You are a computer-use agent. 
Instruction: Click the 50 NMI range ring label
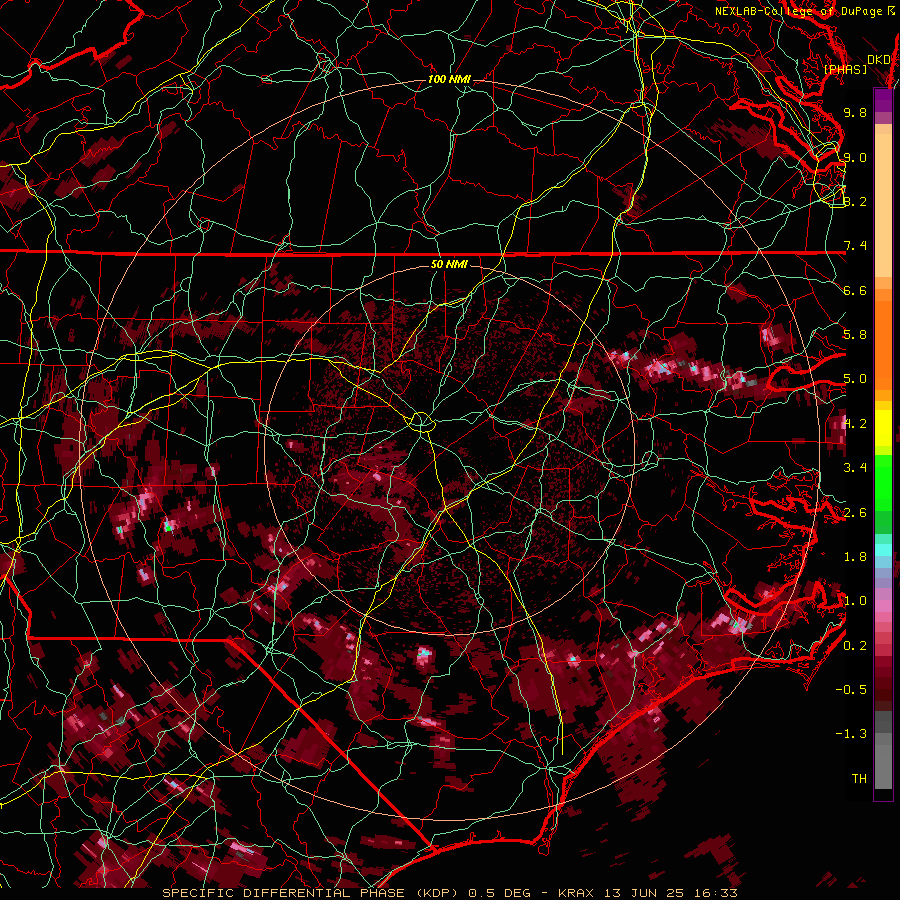[x=449, y=265]
